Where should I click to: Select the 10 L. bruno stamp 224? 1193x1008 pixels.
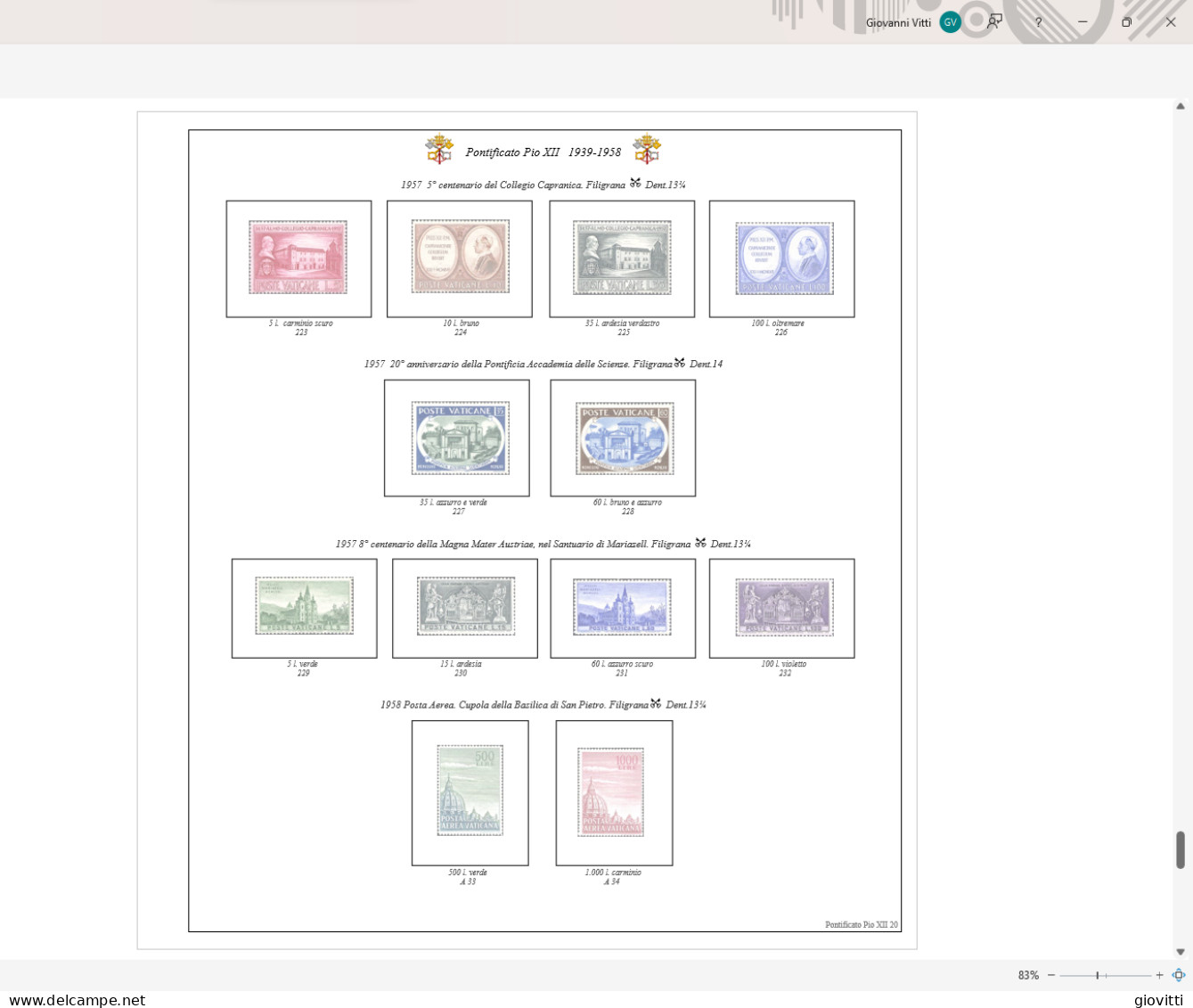pos(460,258)
